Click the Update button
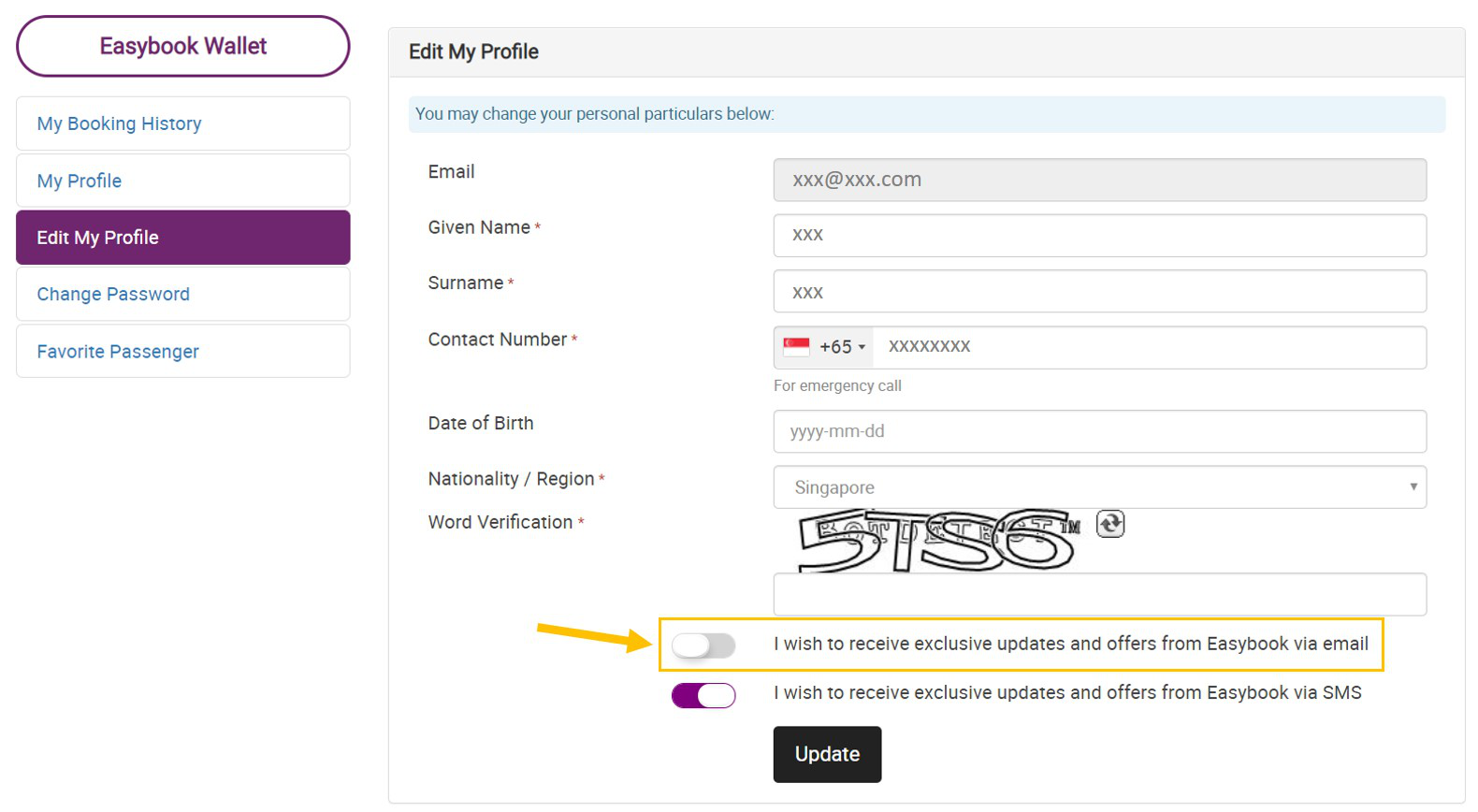The image size is (1478, 812). tap(828, 754)
